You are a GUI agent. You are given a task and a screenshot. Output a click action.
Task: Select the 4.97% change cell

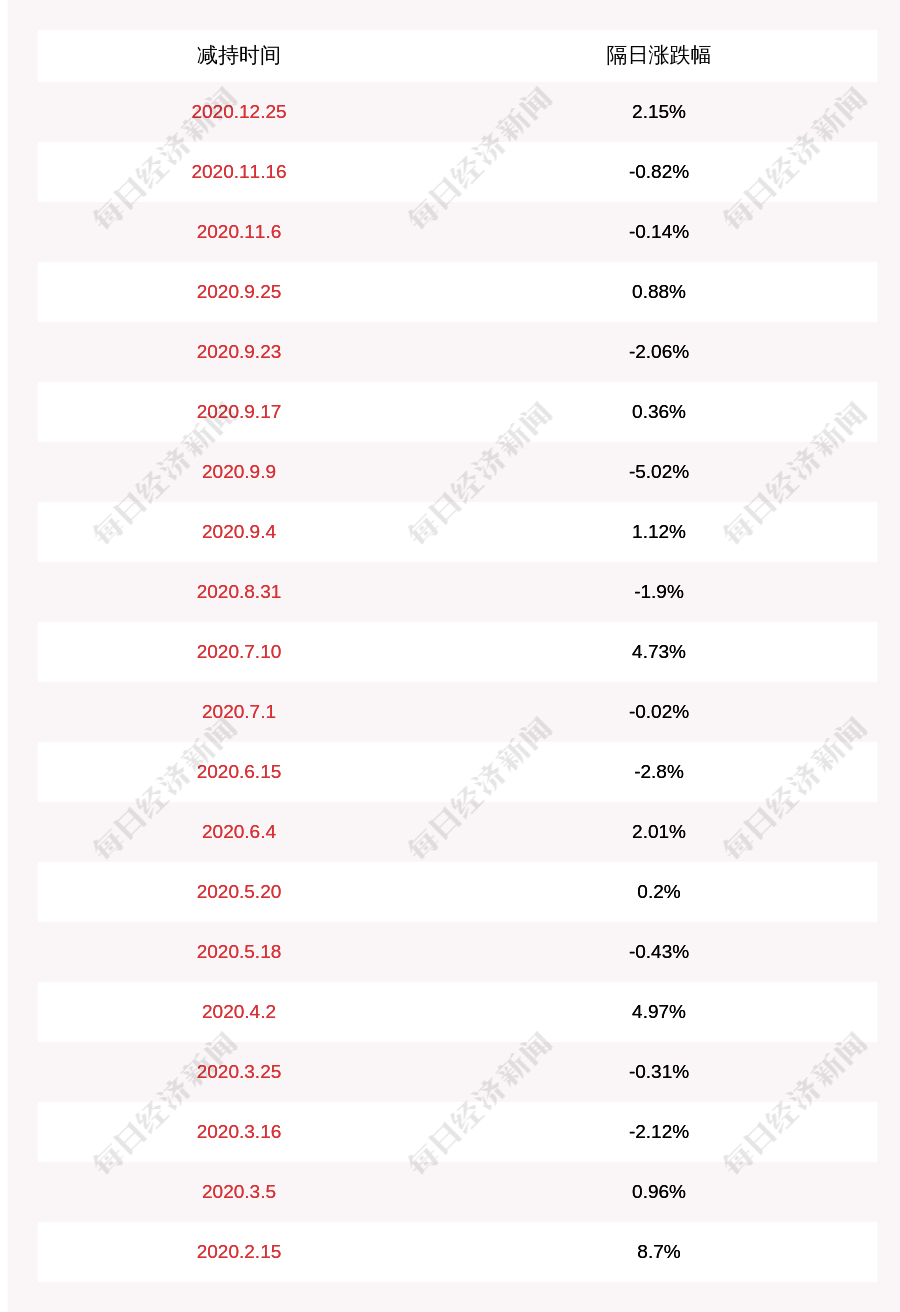(659, 1011)
